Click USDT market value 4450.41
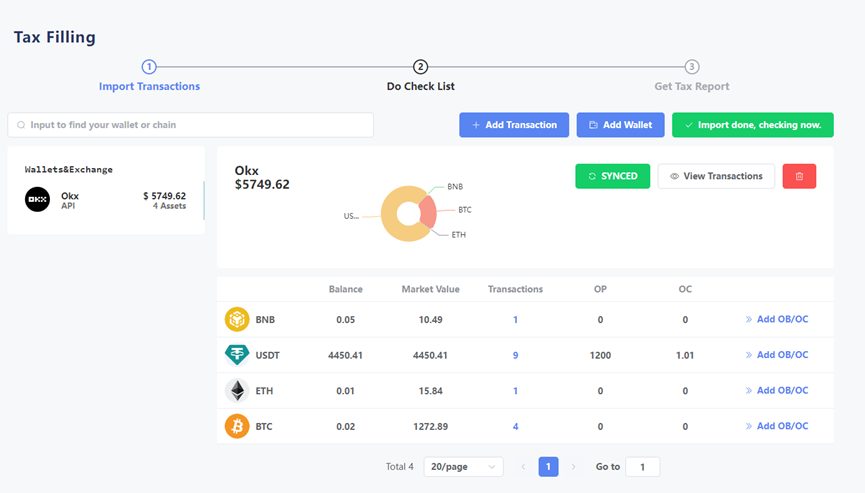Viewport: 865px width, 493px height. (430, 355)
